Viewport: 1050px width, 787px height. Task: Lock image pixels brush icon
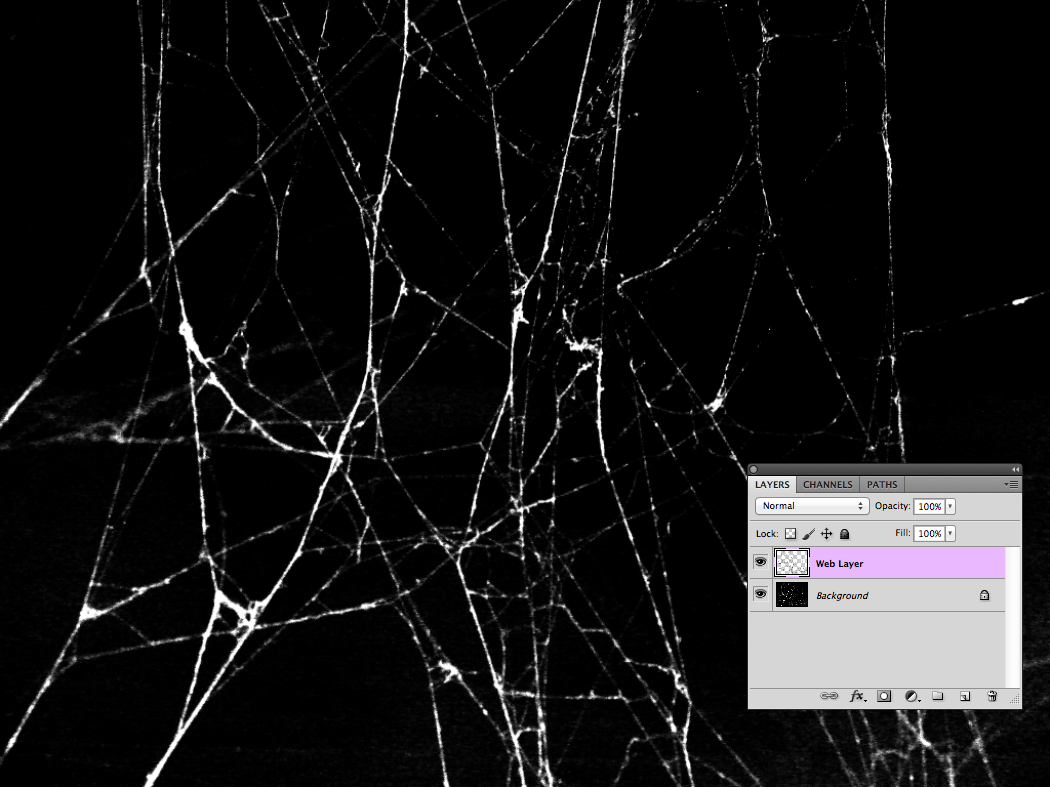point(809,534)
